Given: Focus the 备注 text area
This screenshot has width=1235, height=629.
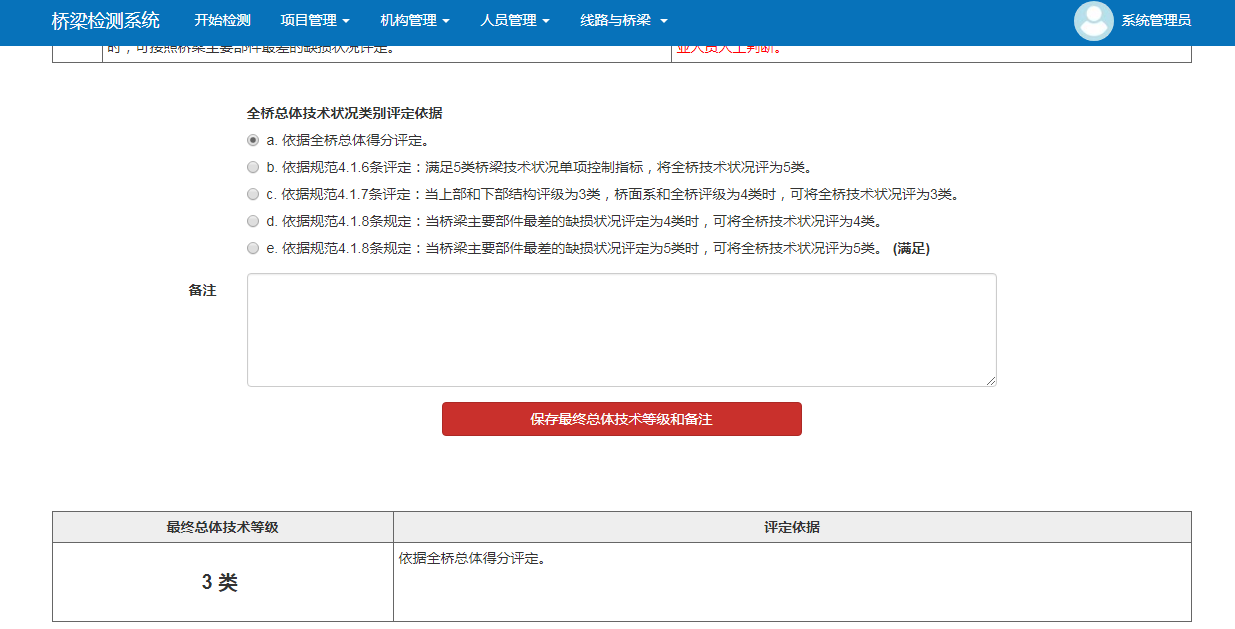Looking at the screenshot, I should pyautogui.click(x=621, y=330).
